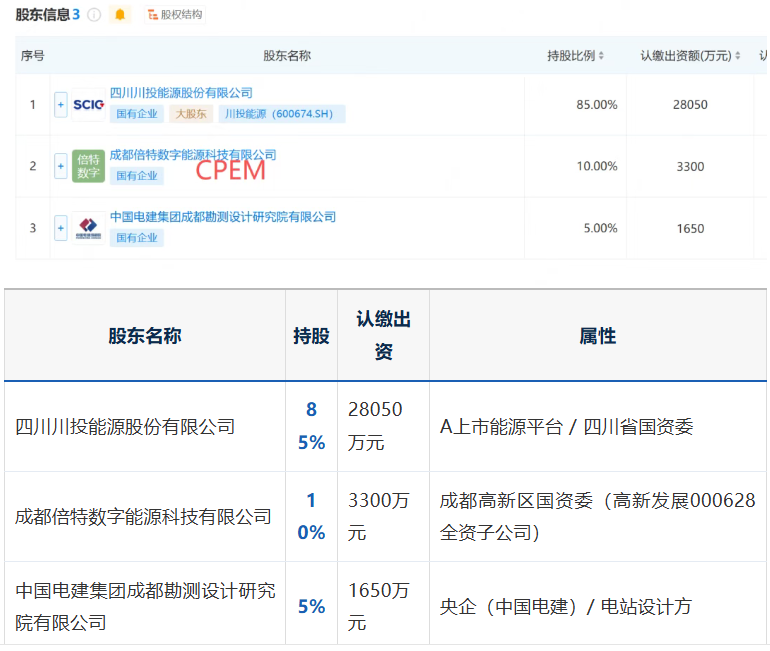Click the 10.00% shareholding cell
The image size is (770, 651).
(597, 166)
